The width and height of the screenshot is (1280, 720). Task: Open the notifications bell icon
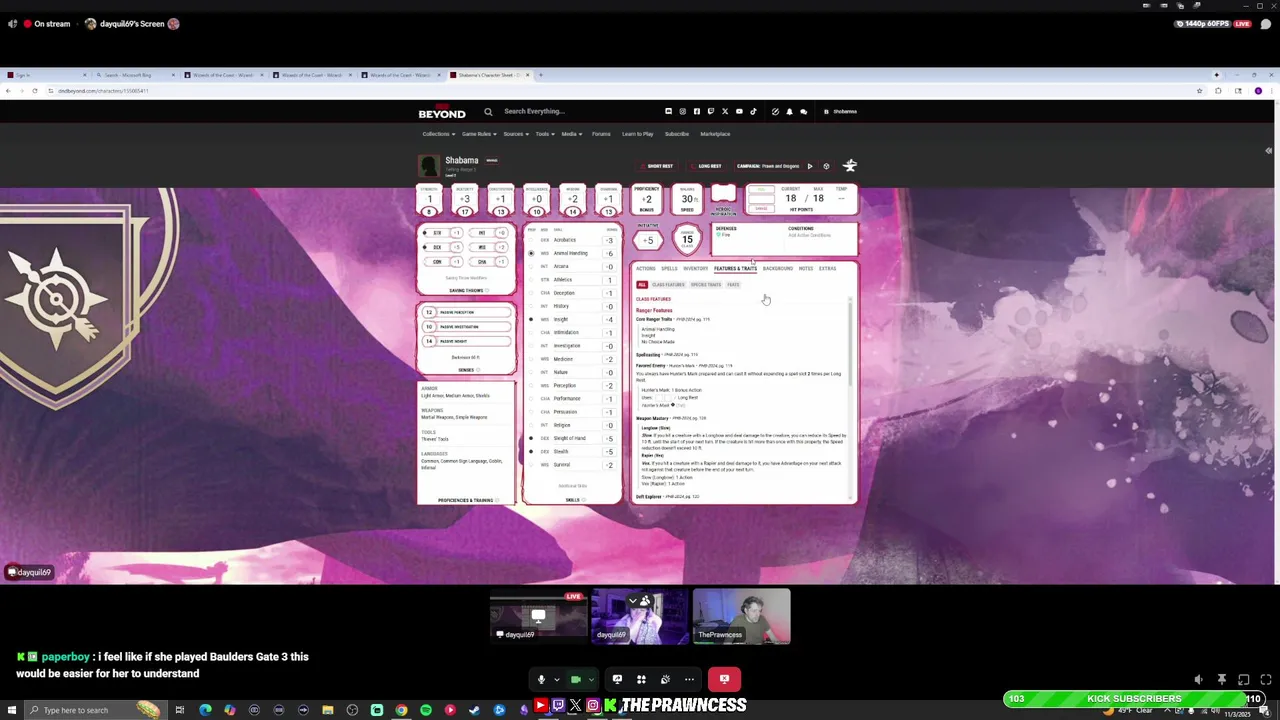789,112
